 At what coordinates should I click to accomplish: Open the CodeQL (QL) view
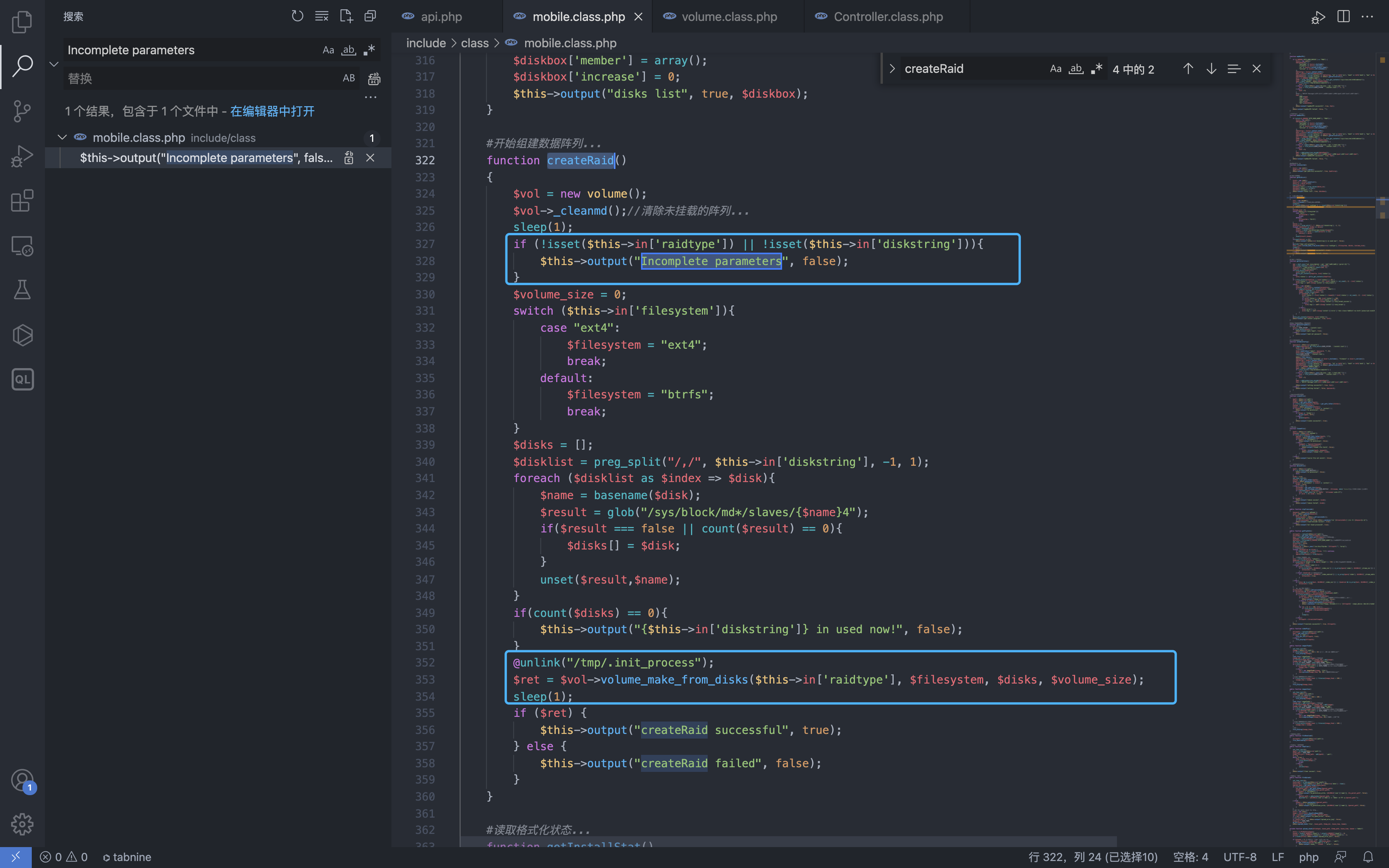pos(22,379)
